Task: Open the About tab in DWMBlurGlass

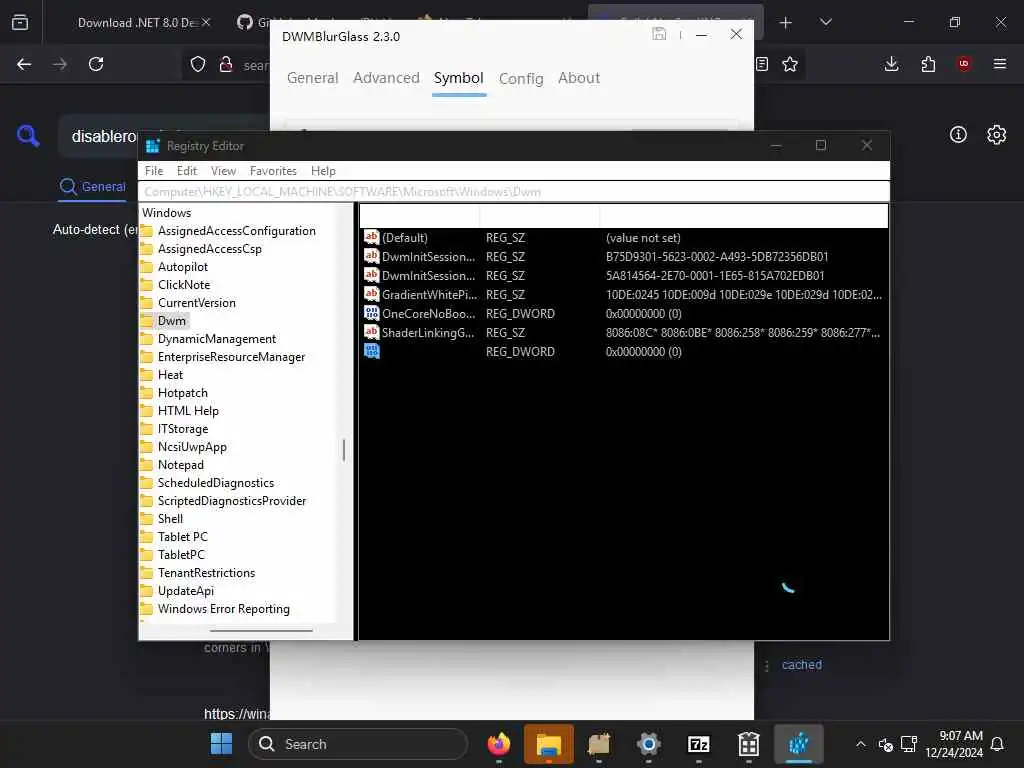Action: 579,78
